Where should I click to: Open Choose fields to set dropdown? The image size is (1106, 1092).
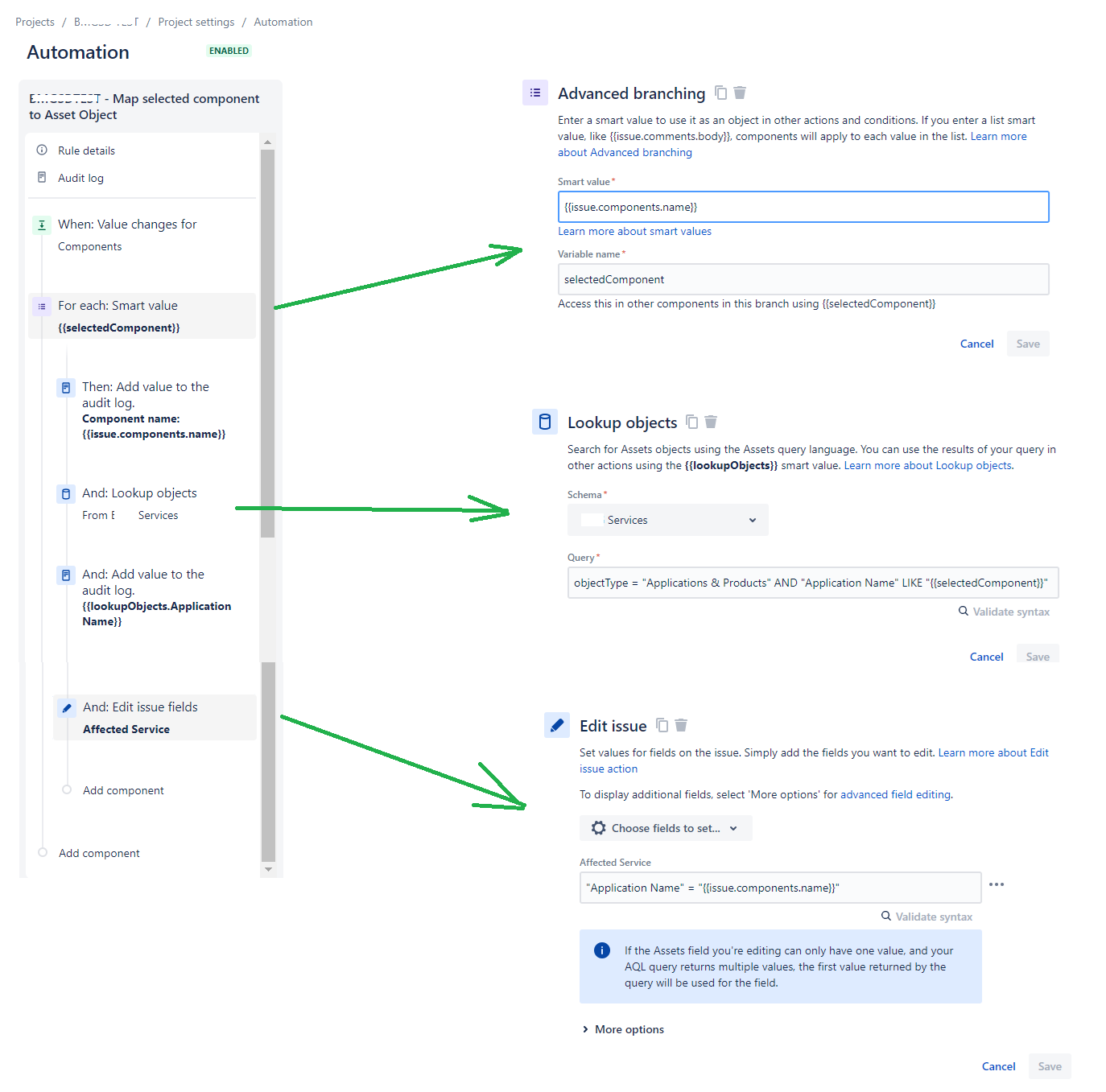pyautogui.click(x=666, y=828)
